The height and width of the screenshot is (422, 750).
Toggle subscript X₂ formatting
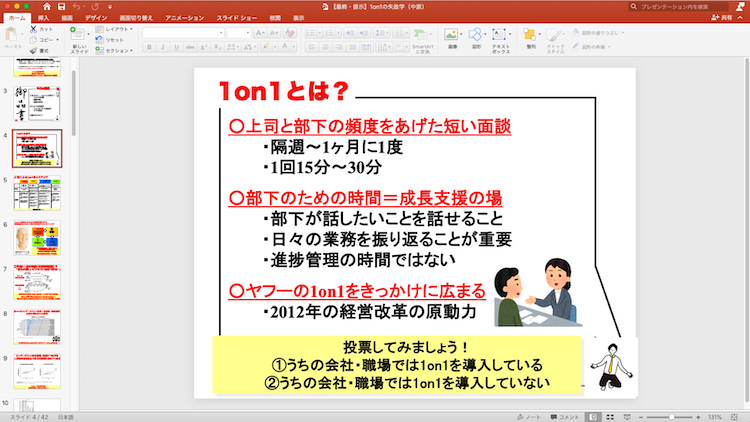[x=217, y=47]
